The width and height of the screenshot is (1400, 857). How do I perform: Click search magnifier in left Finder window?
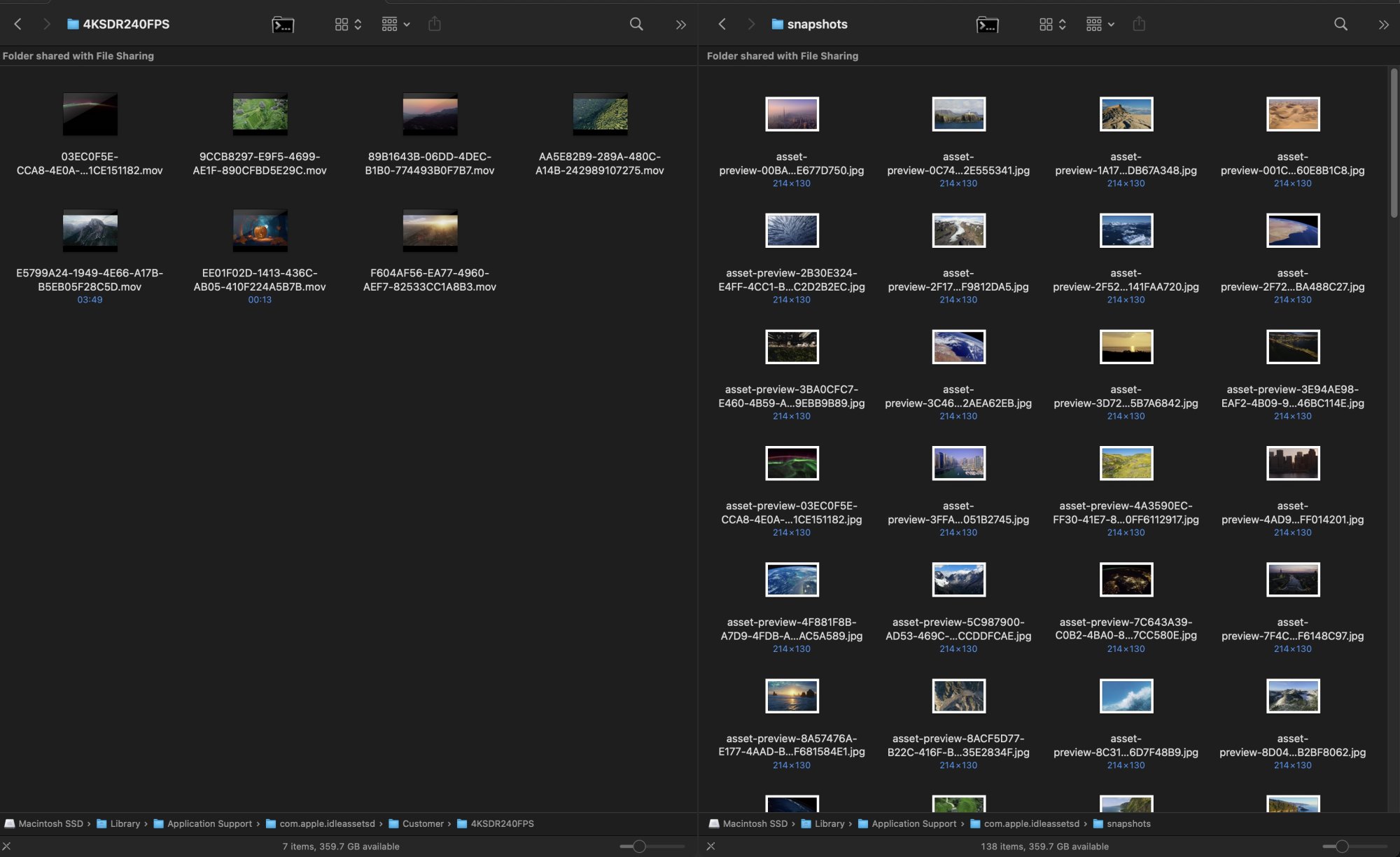pyautogui.click(x=636, y=24)
